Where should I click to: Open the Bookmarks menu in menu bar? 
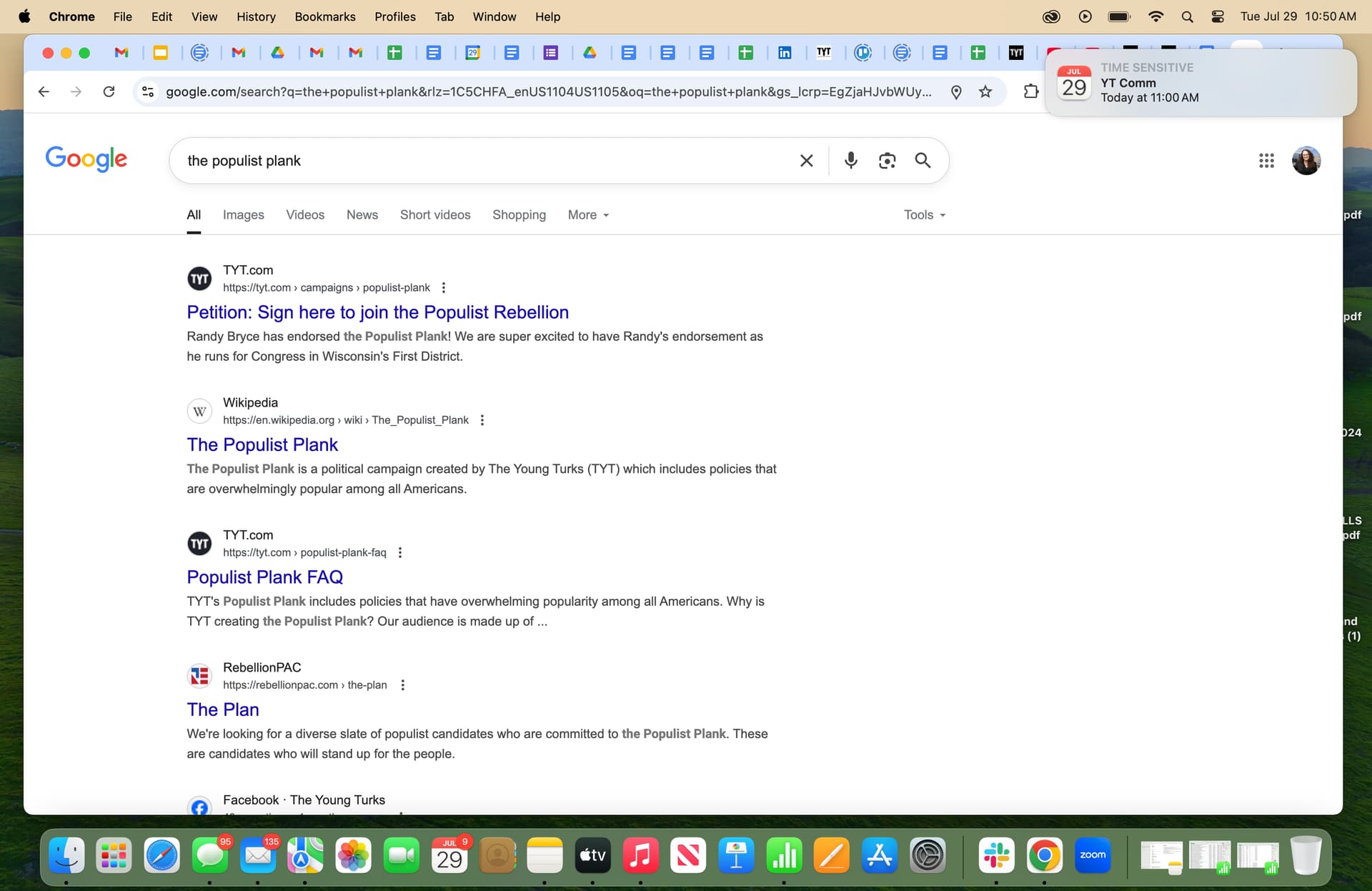pos(324,16)
